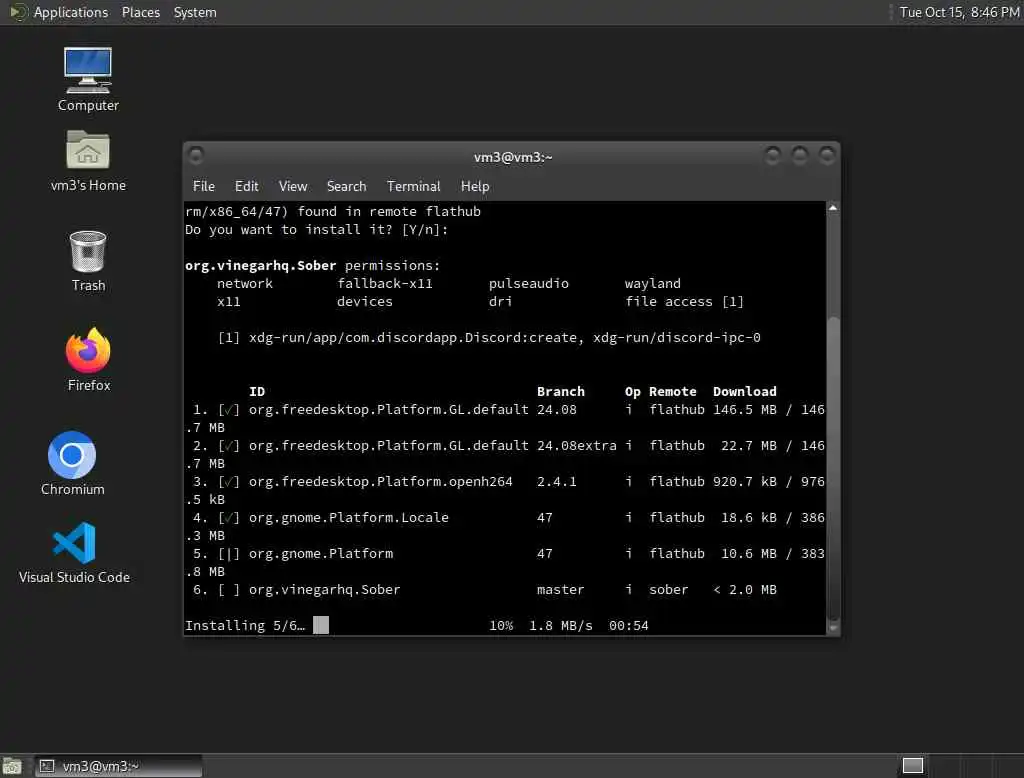The height and width of the screenshot is (778, 1024).
Task: Open the terminal Edit menu
Action: (246, 186)
